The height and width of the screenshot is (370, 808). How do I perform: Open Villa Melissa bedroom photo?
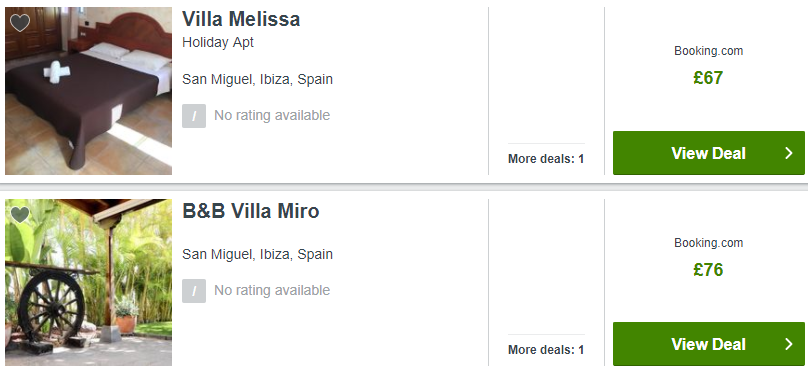pyautogui.click(x=89, y=91)
